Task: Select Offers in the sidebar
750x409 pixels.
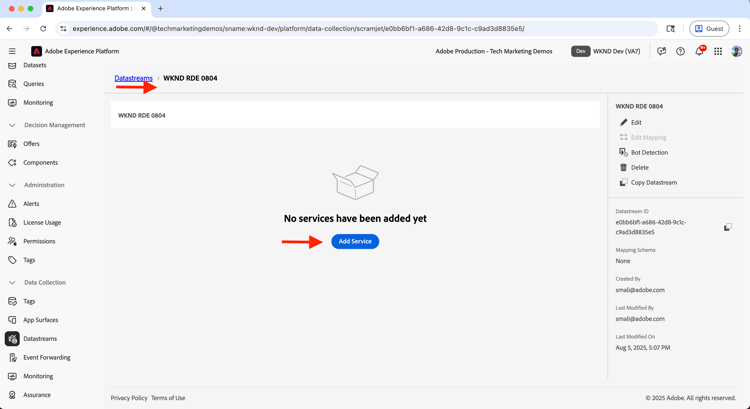Action: pos(32,144)
